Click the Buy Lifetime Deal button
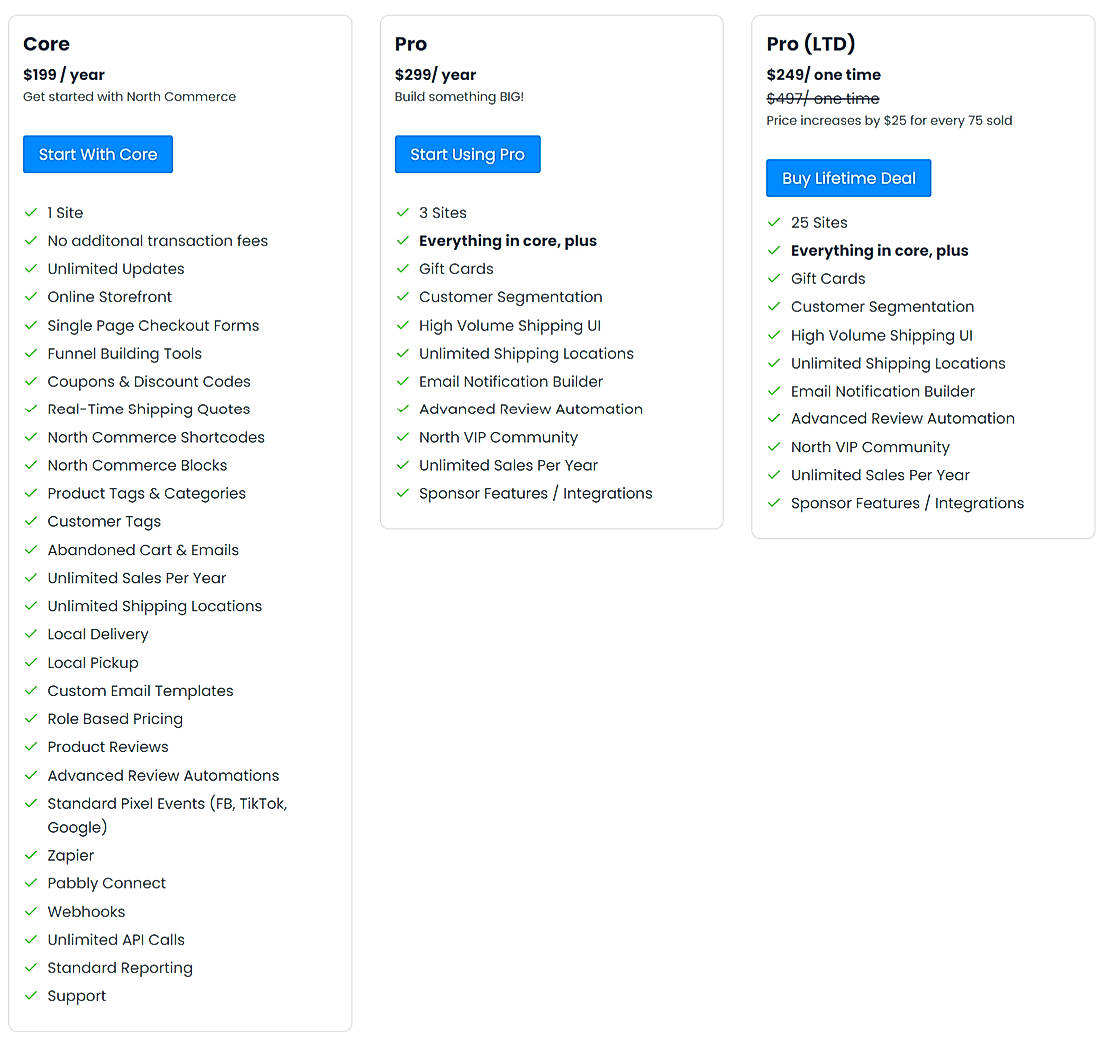 click(x=848, y=178)
